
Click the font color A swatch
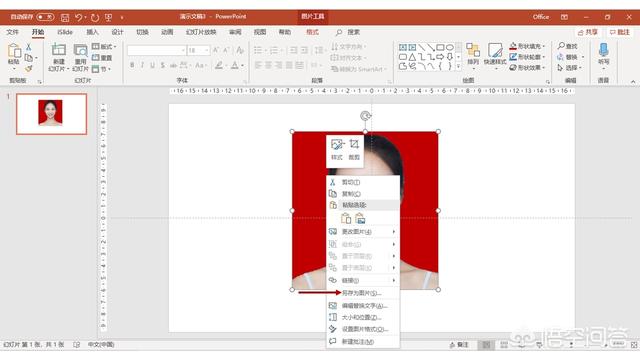pyautogui.click(x=235, y=65)
